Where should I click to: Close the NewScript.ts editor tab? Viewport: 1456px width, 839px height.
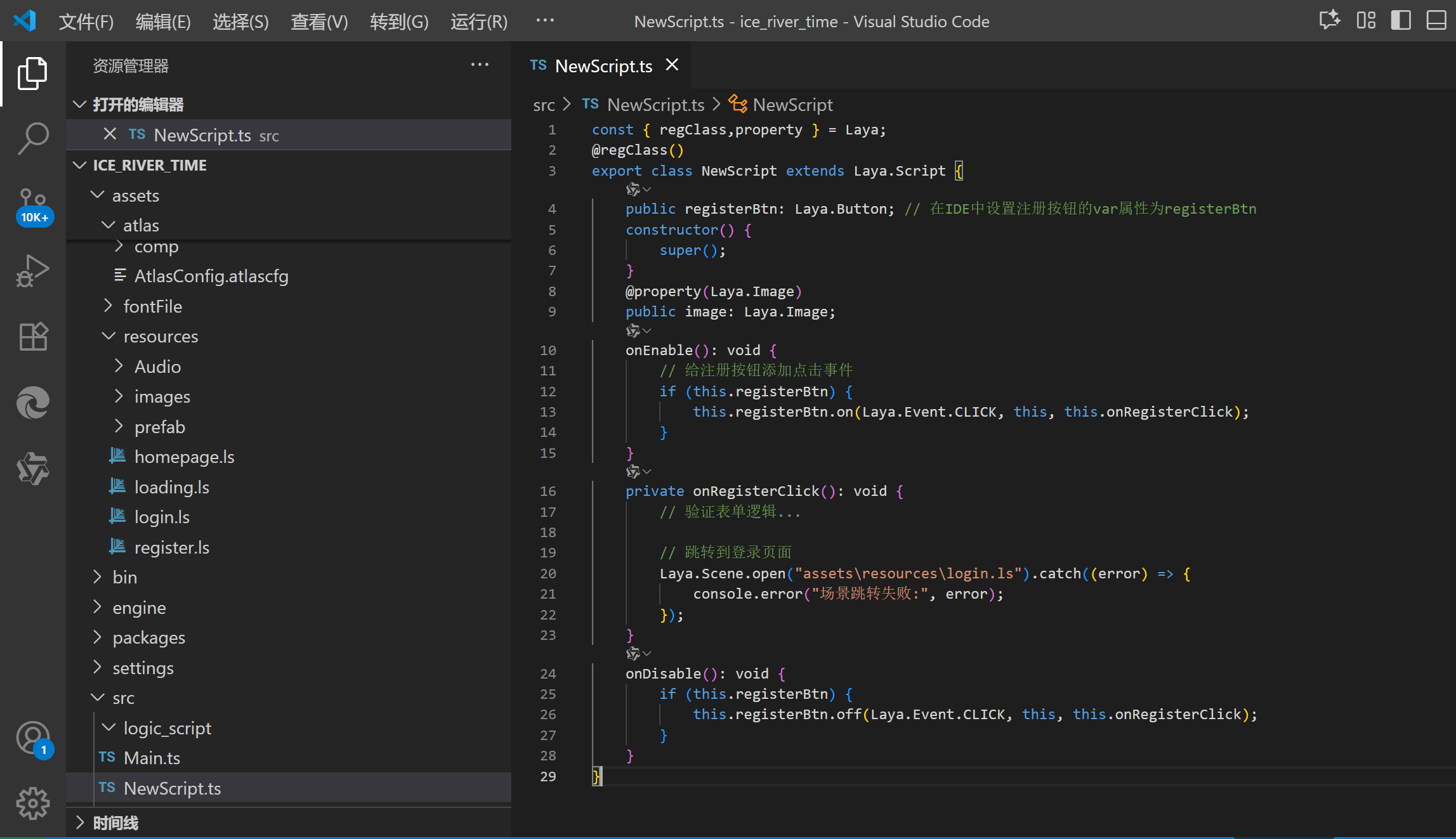pos(672,65)
